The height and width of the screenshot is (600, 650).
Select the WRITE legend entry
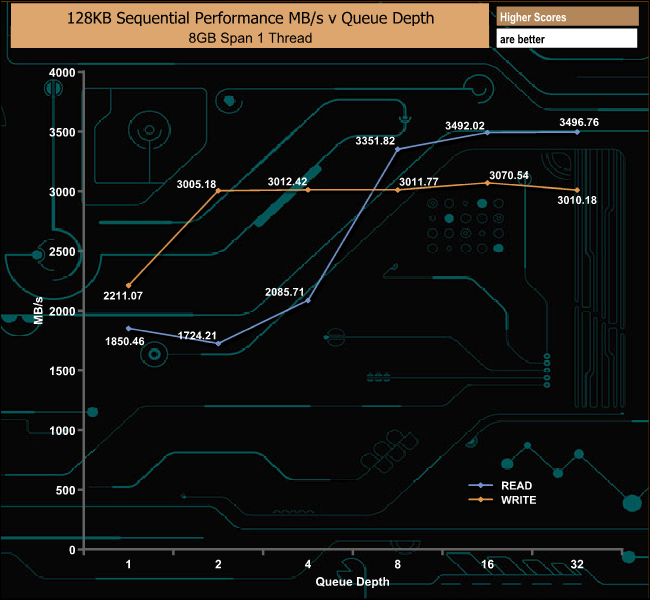click(x=502, y=500)
